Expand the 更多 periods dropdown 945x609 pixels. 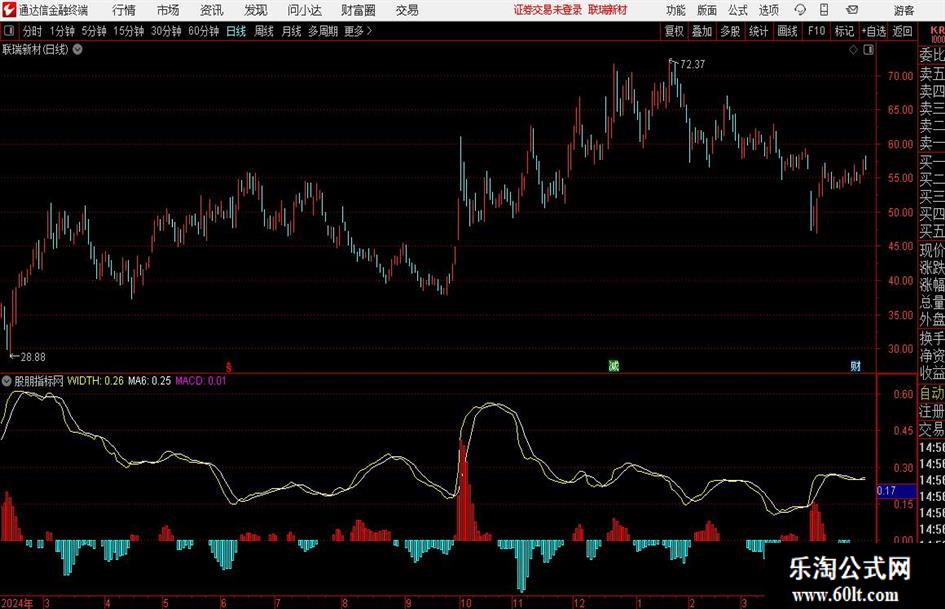pyautogui.click(x=359, y=31)
